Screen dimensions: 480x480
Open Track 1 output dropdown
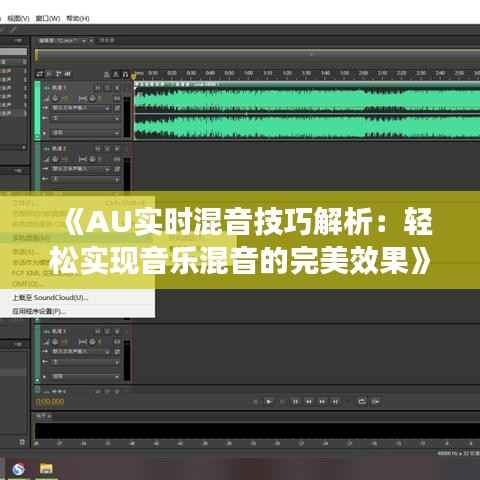pos(85,118)
